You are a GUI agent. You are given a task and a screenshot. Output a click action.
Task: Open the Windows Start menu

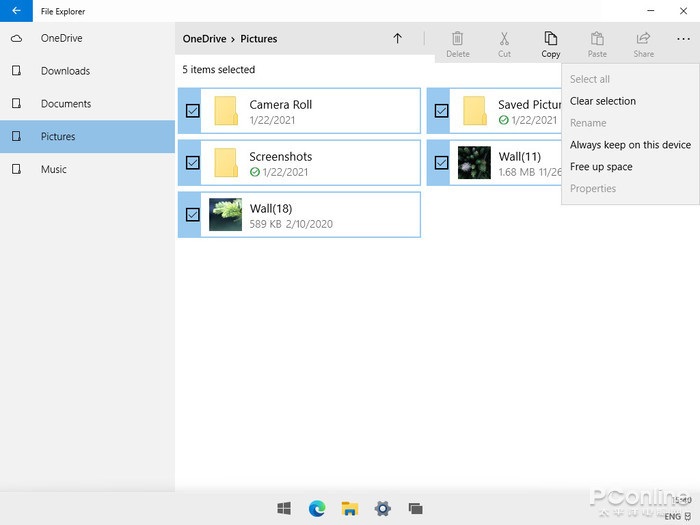click(284, 508)
